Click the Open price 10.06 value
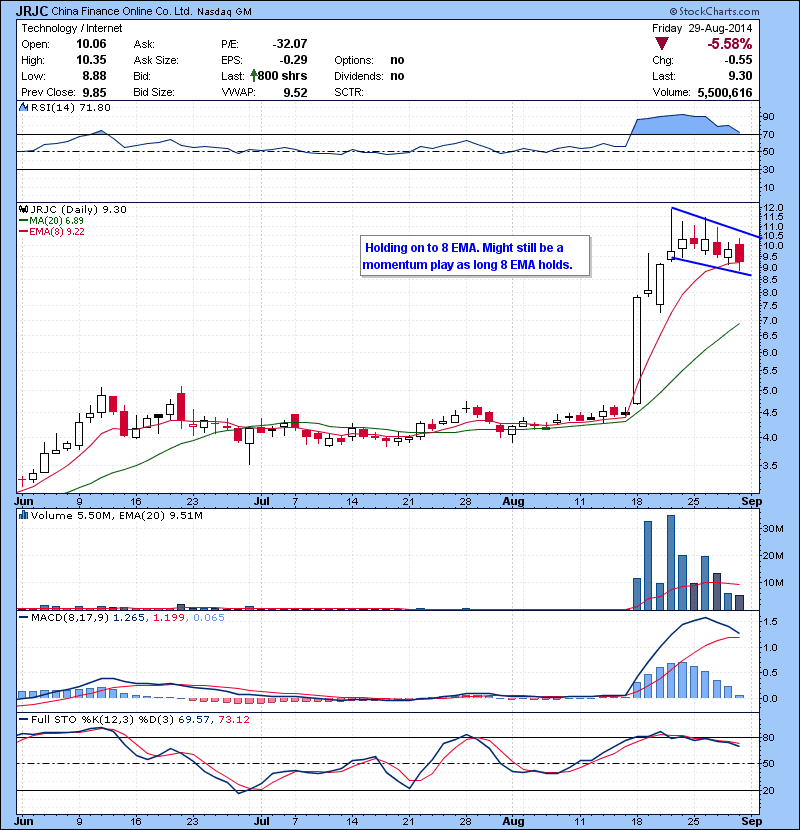800x830 pixels. 91,44
